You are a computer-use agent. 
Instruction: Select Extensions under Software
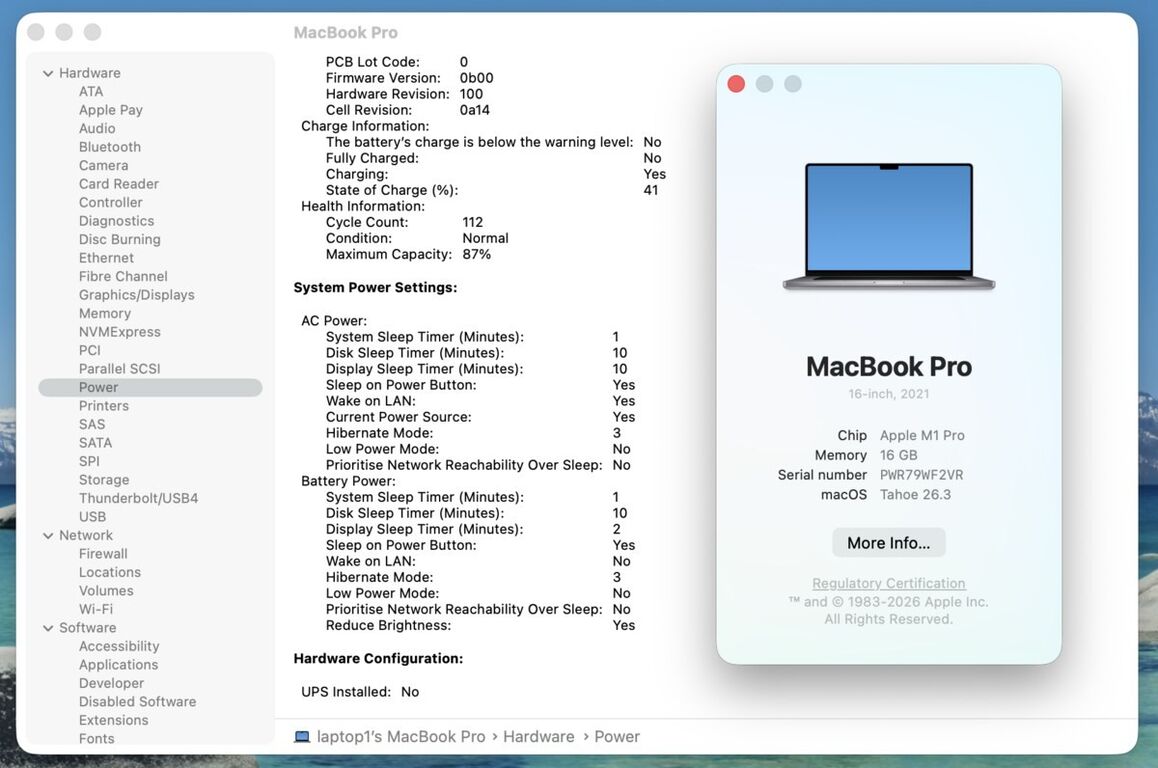coord(114,720)
